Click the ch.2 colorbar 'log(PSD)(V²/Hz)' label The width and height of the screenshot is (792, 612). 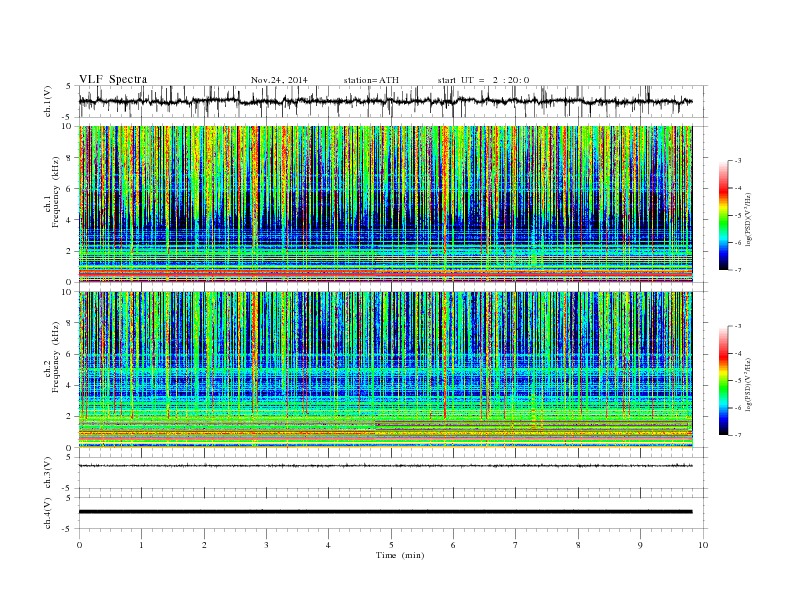749,384
